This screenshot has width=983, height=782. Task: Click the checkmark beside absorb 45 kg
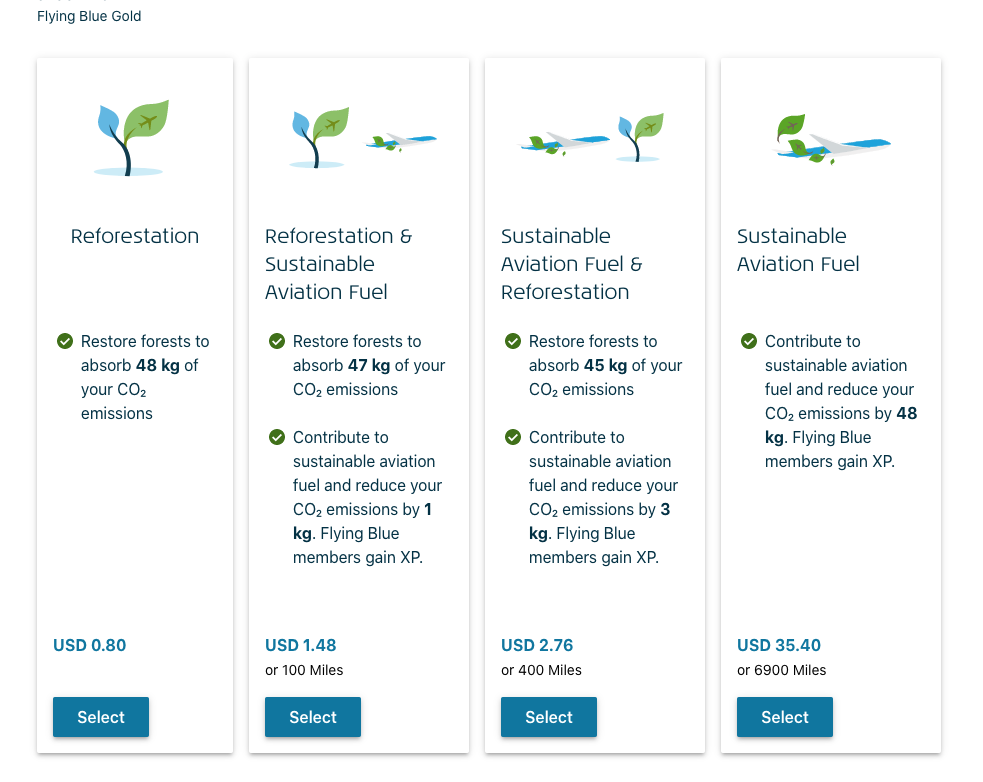point(513,342)
